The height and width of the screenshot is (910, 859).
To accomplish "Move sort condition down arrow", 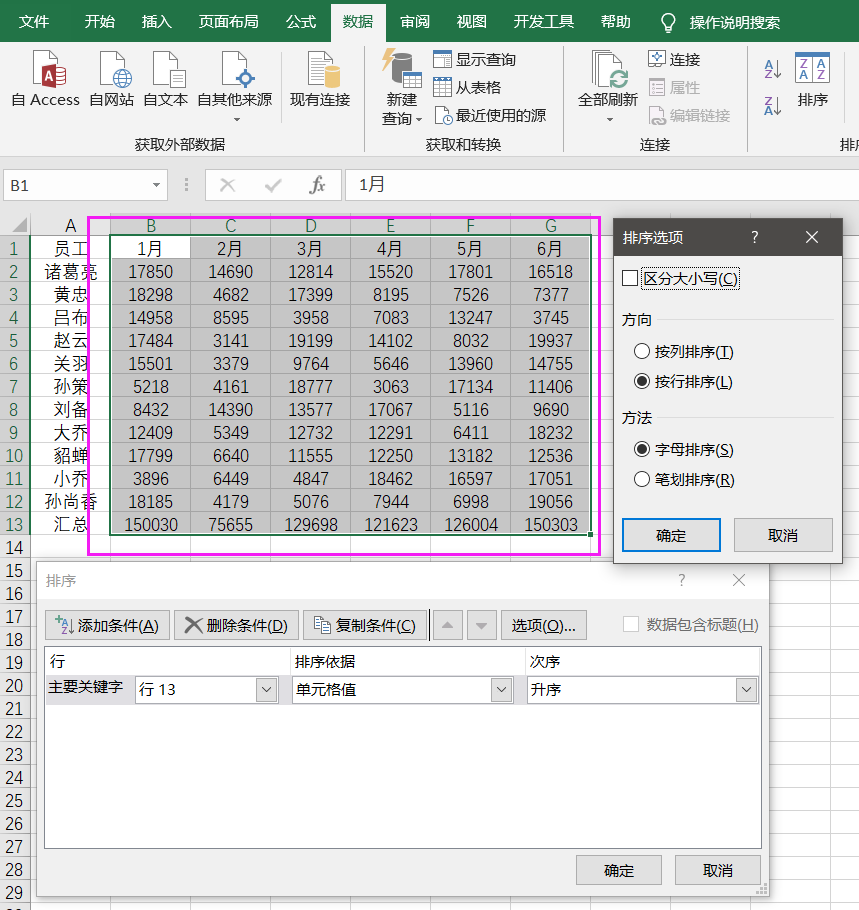I will (x=482, y=625).
